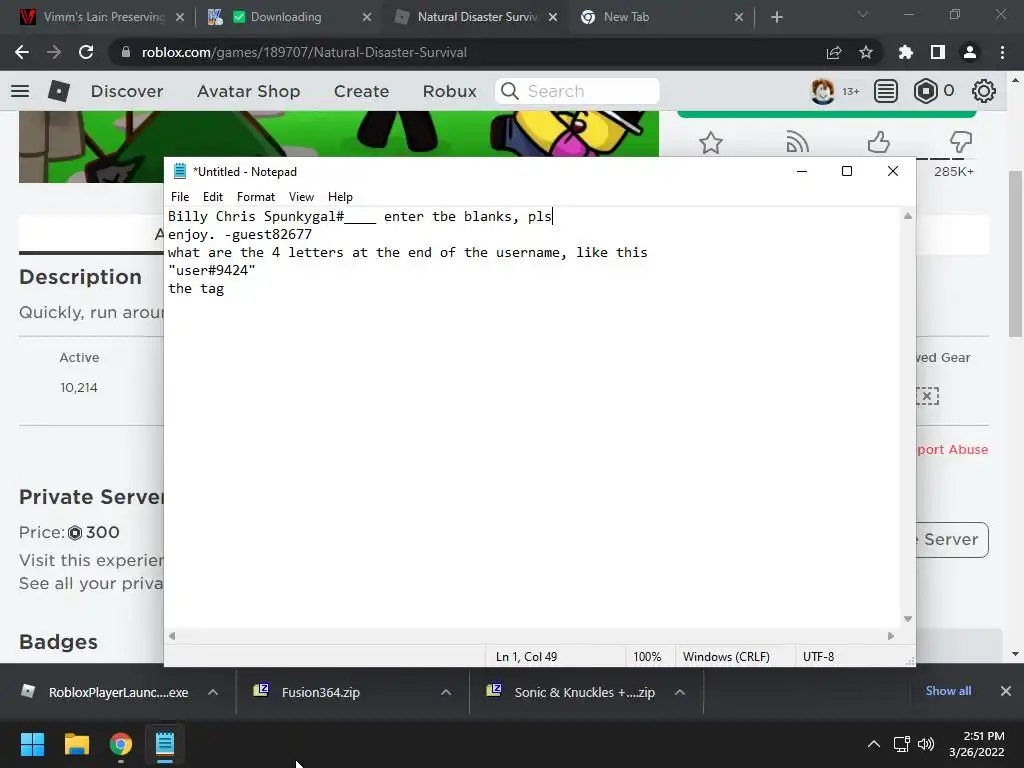Open Chrome profile icon
Screen dimensions: 1024x768
click(970, 52)
